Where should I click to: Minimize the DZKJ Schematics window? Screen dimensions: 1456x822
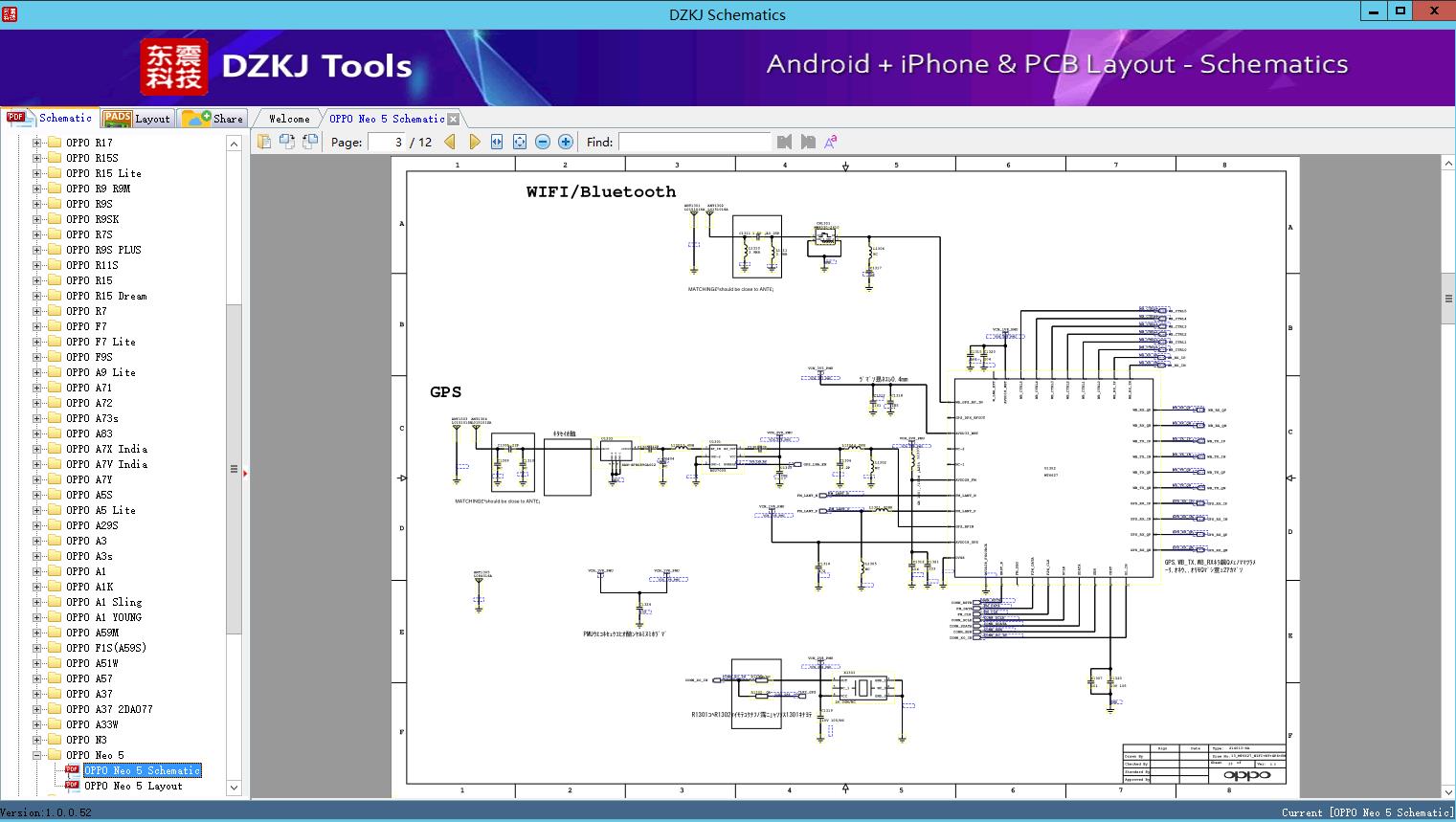tap(1375, 11)
